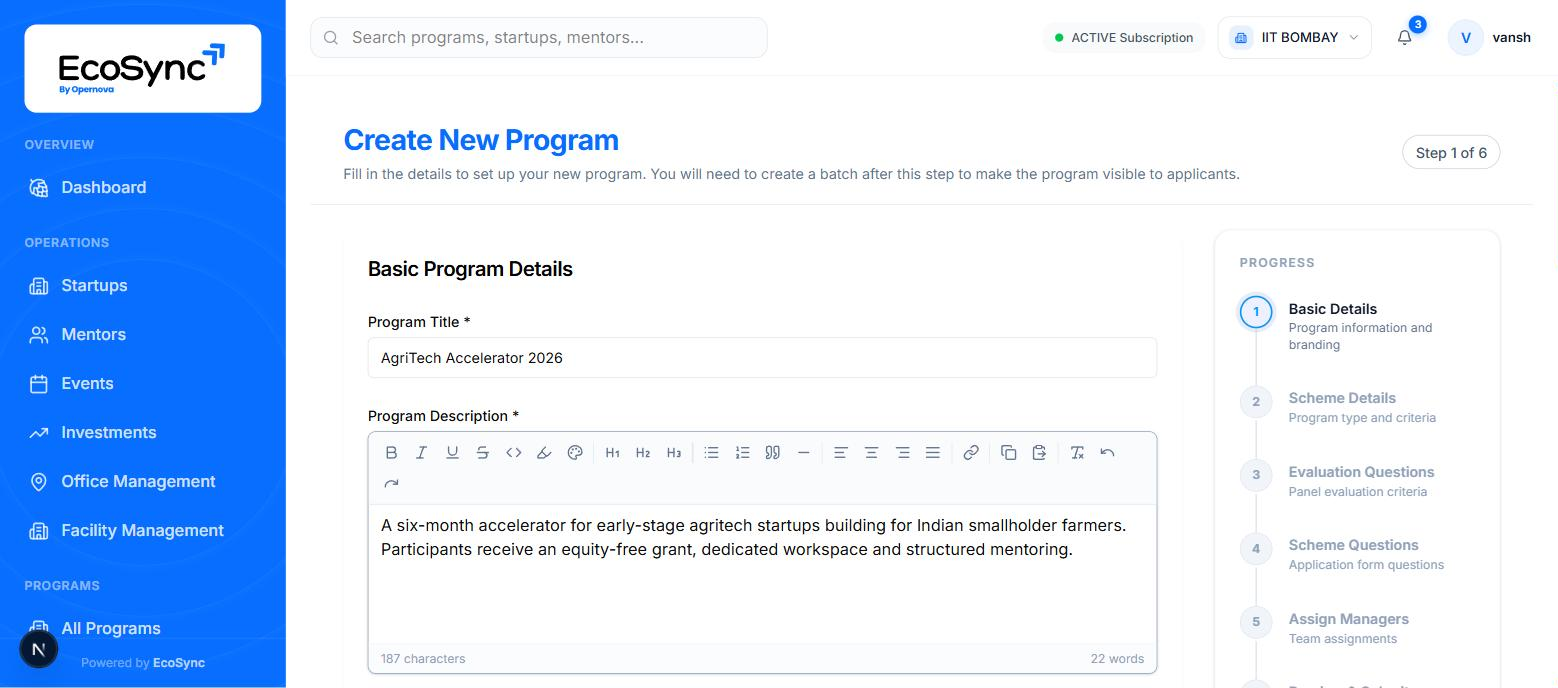Click the ACTIVE Subscription badge

pyautogui.click(x=1124, y=38)
